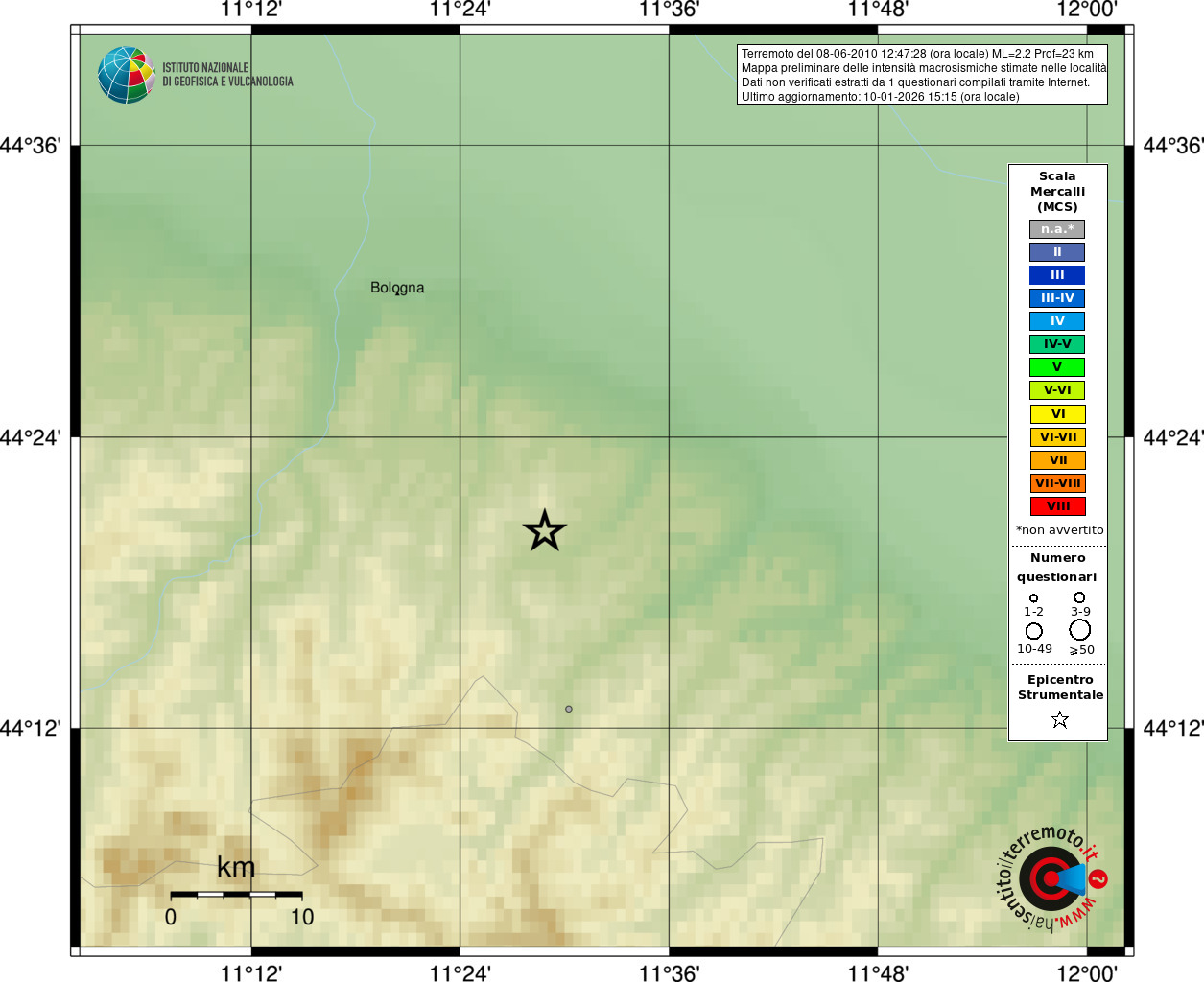The height and width of the screenshot is (982, 1204).
Task: Click the bottom 11°36' longitude label
Action: pos(669,973)
